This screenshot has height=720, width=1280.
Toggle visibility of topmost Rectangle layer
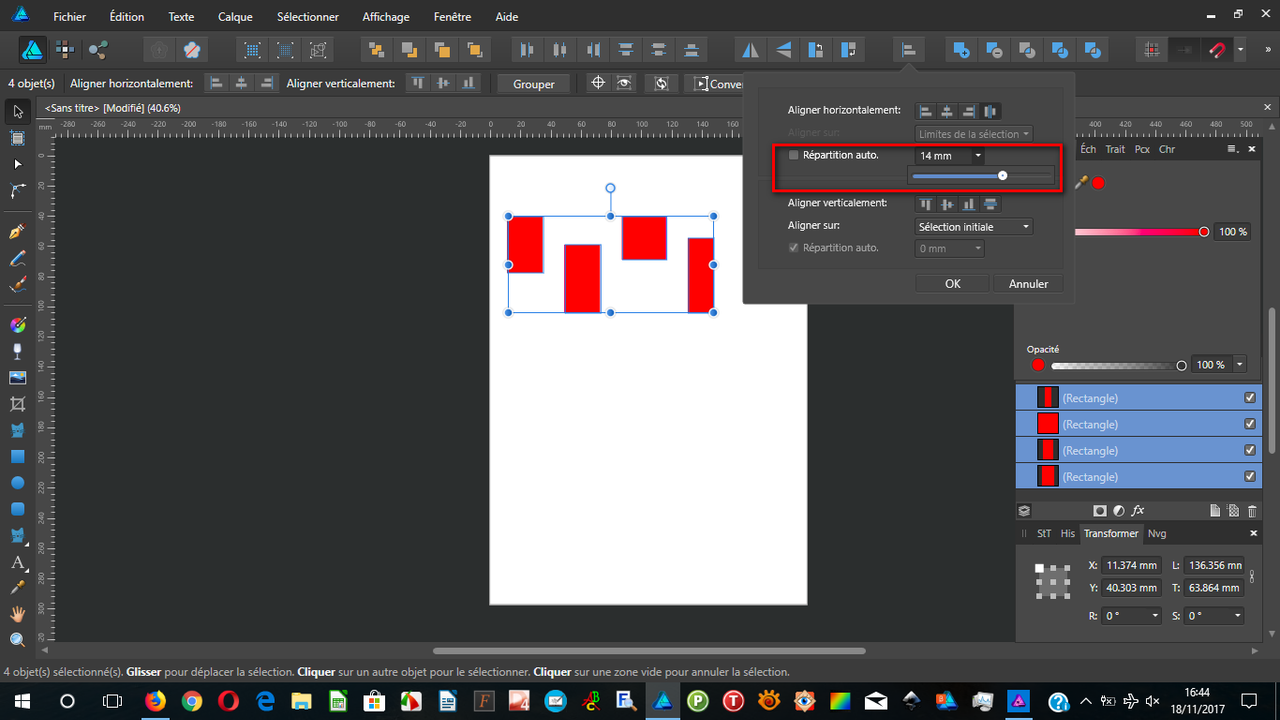(x=1250, y=397)
